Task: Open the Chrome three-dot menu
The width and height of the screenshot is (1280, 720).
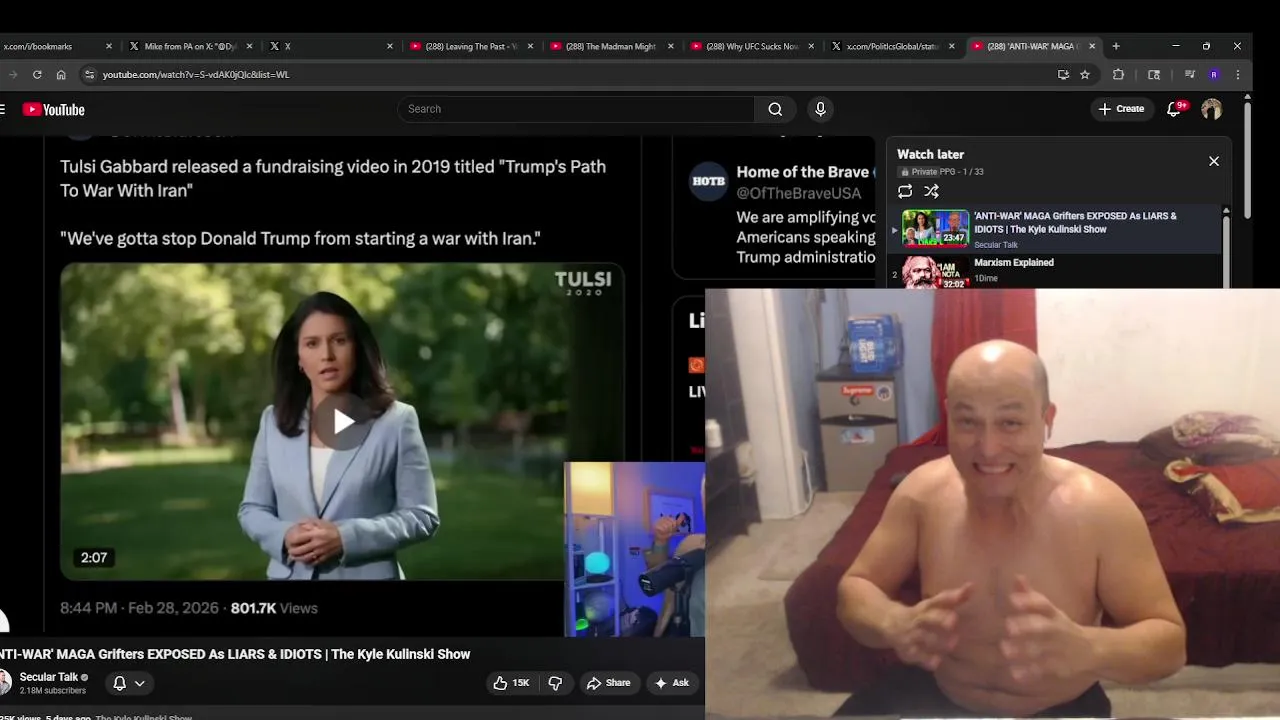Action: (1238, 74)
